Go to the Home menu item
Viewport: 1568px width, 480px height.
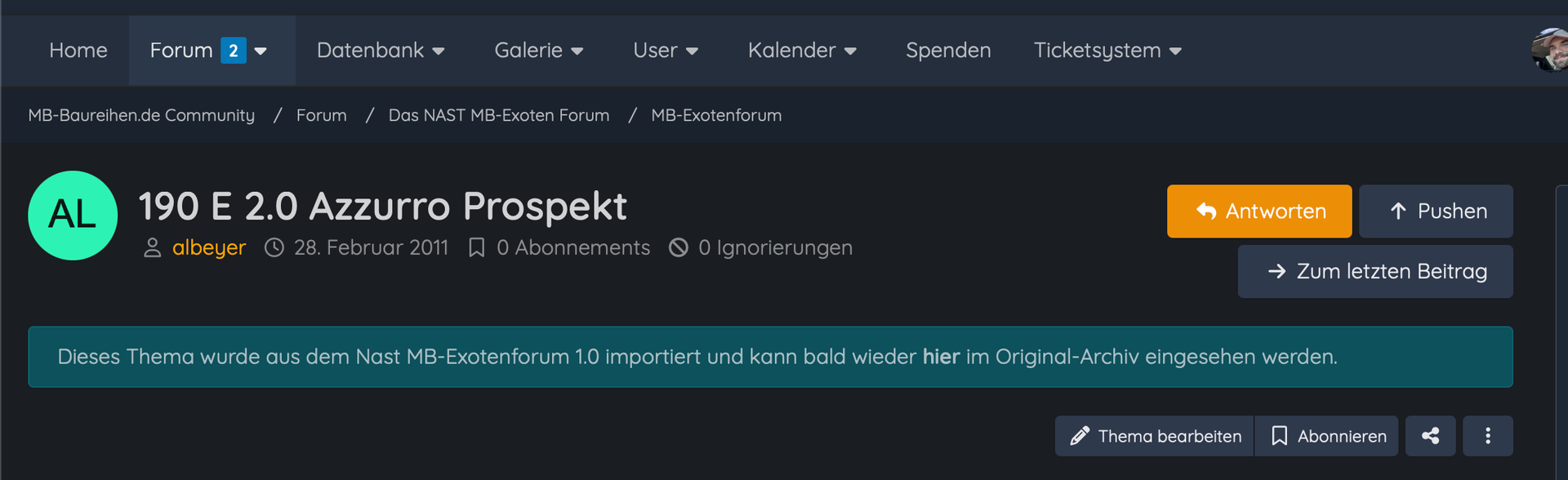78,51
